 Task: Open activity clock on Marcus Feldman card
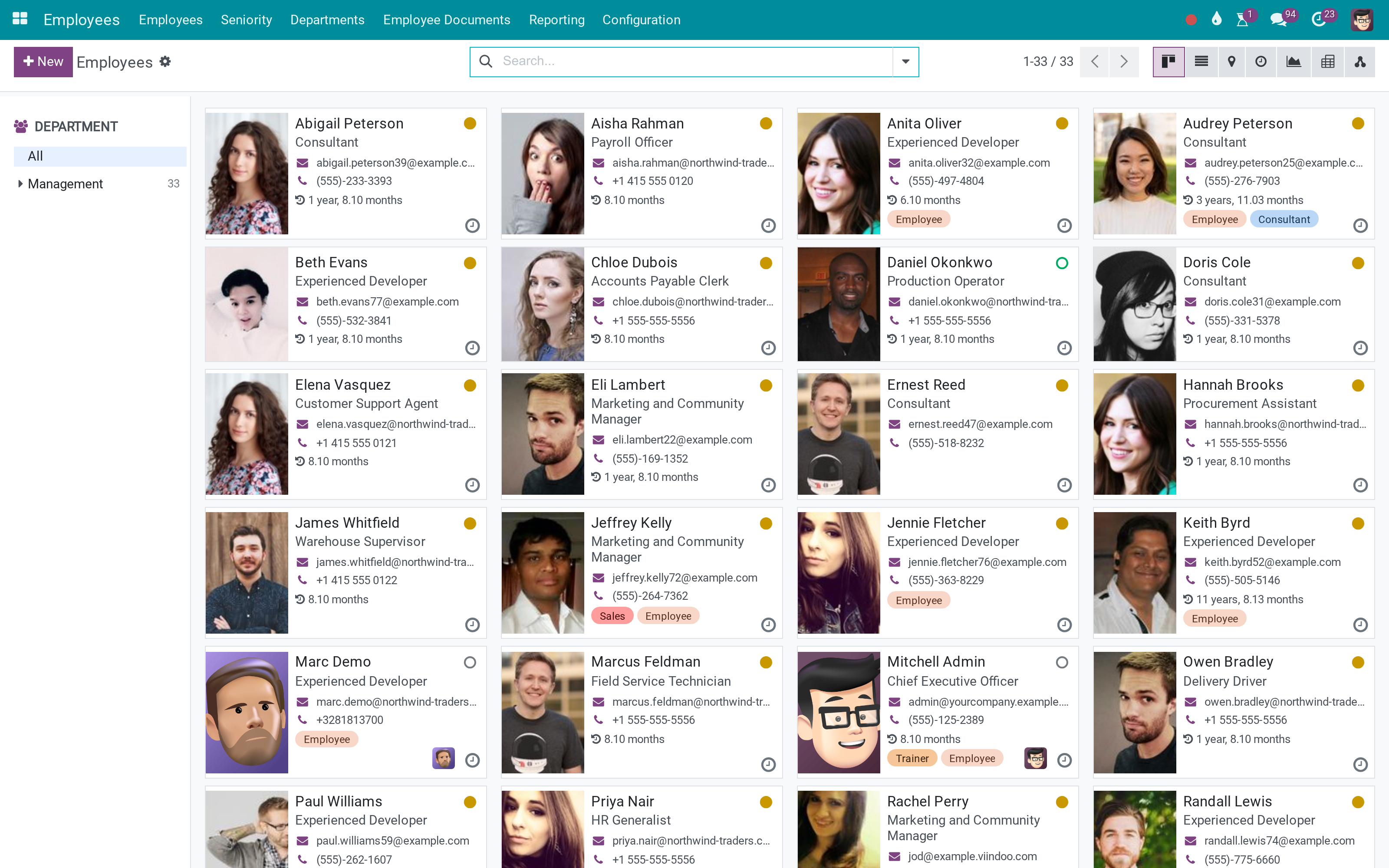click(769, 765)
